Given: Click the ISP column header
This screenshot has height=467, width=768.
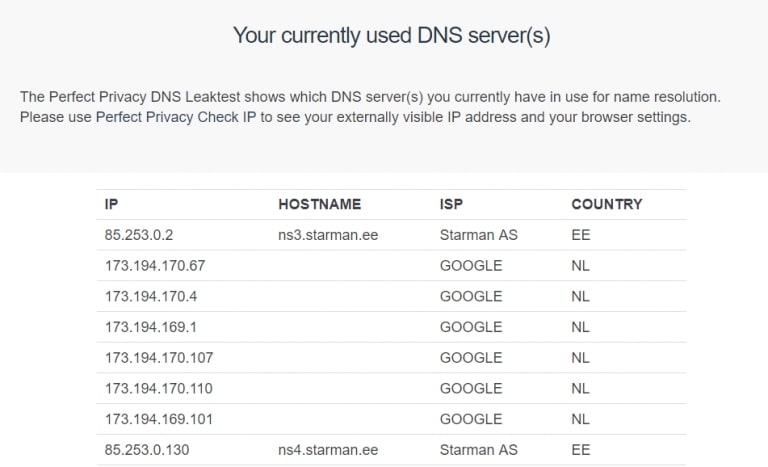Looking at the screenshot, I should click(452, 204).
